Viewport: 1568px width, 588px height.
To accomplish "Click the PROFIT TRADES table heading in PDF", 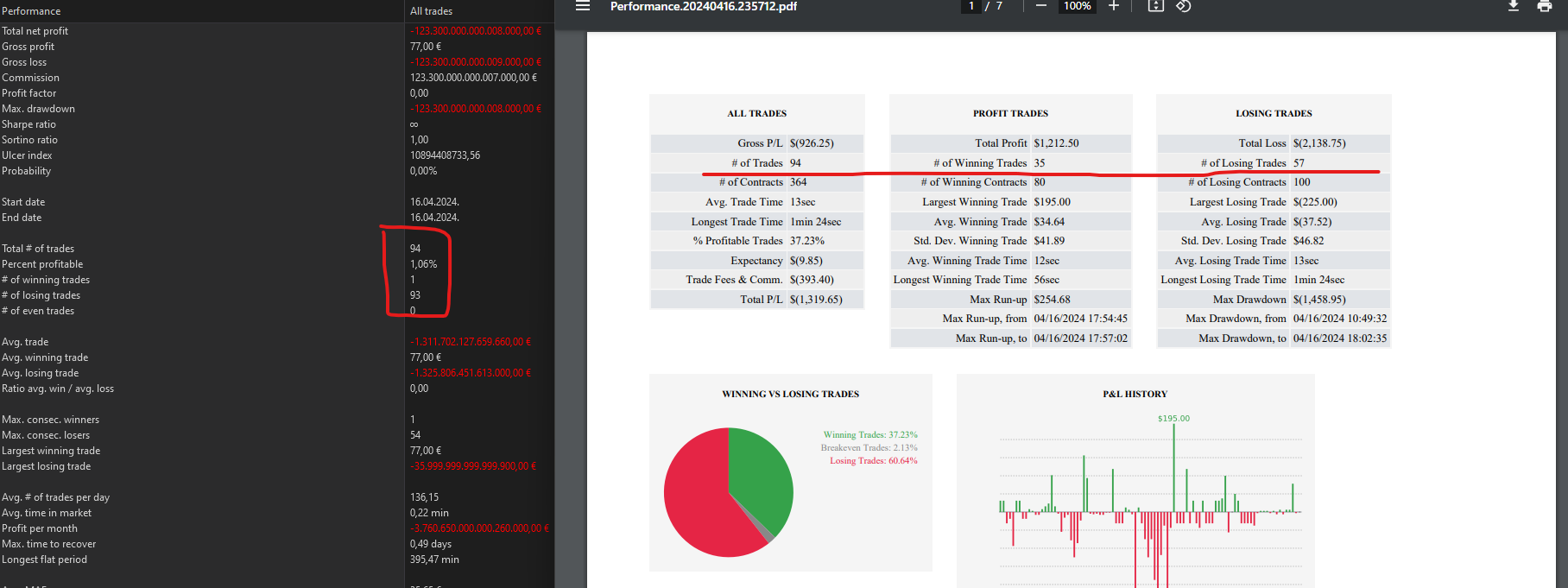I will pyautogui.click(x=1010, y=113).
